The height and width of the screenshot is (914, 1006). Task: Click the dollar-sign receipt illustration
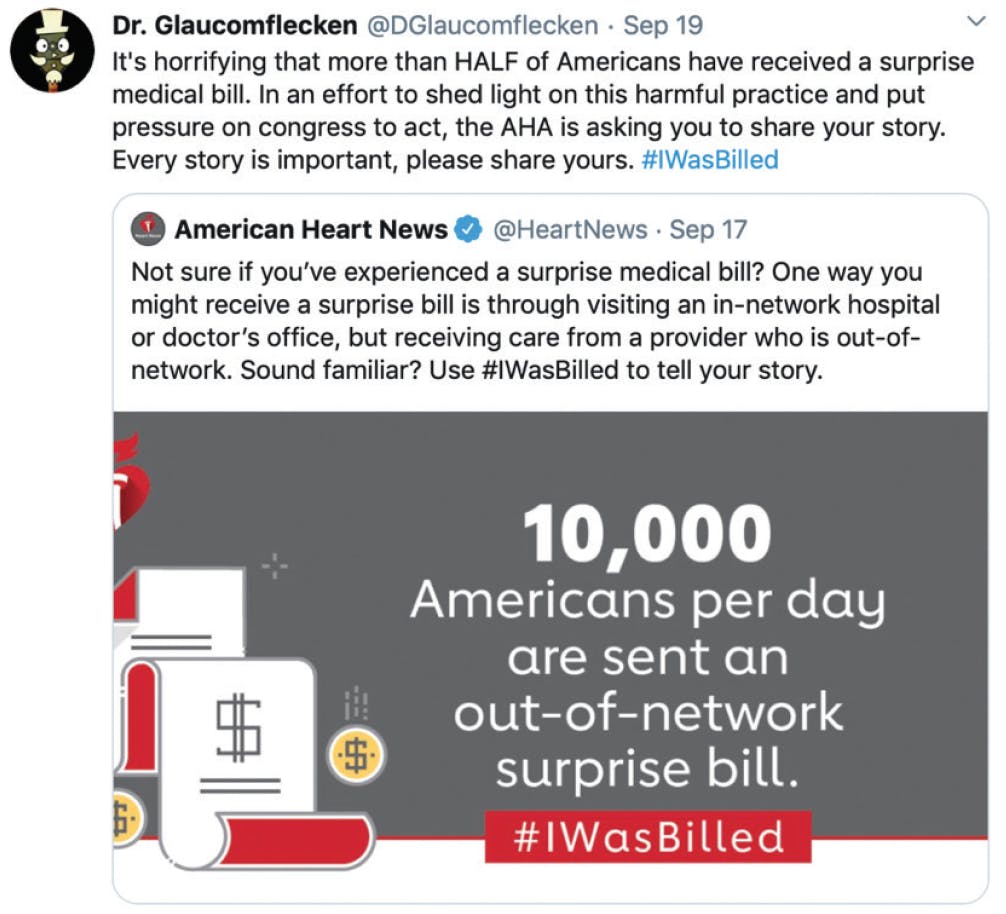pyautogui.click(x=238, y=730)
